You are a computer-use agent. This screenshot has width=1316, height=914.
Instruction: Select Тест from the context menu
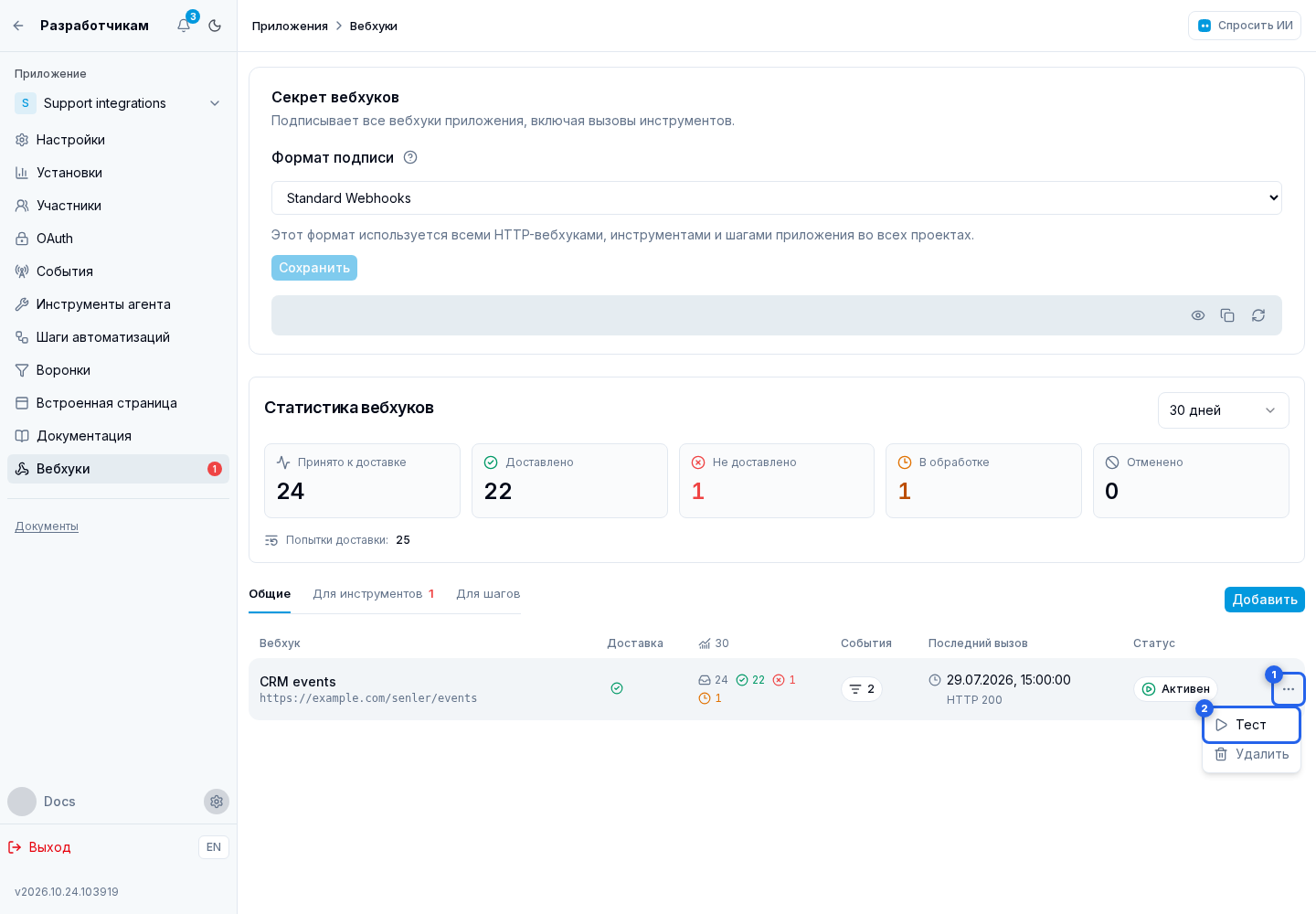point(1251,725)
